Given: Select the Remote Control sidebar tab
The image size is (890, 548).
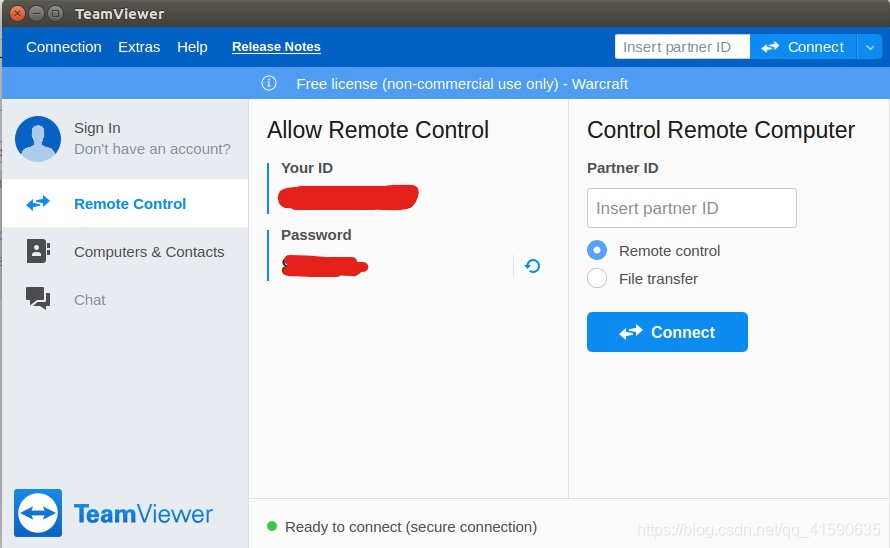Looking at the screenshot, I should pos(125,203).
